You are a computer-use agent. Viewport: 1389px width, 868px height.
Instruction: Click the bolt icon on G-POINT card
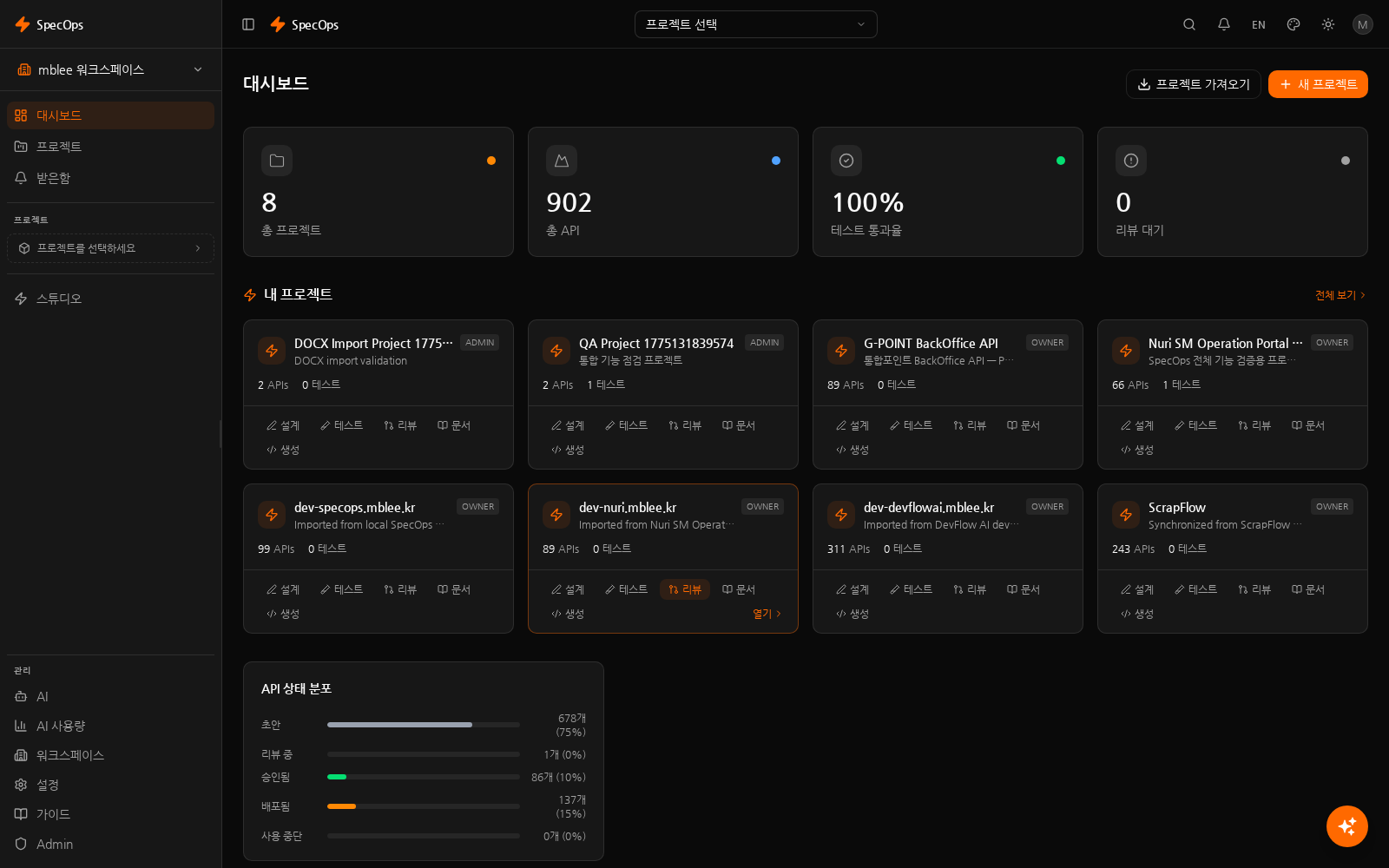[x=841, y=351]
